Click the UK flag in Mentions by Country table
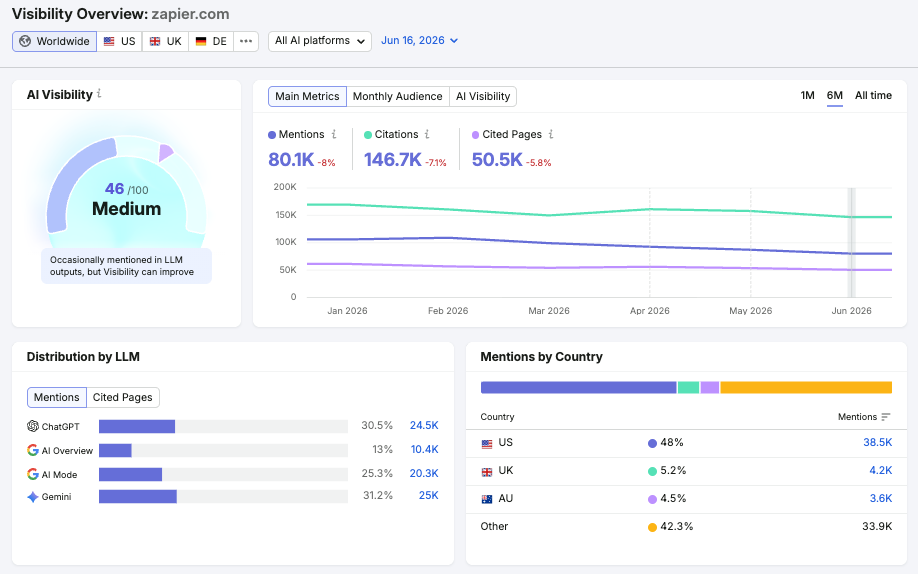The height and width of the screenshot is (574, 918). tap(487, 472)
